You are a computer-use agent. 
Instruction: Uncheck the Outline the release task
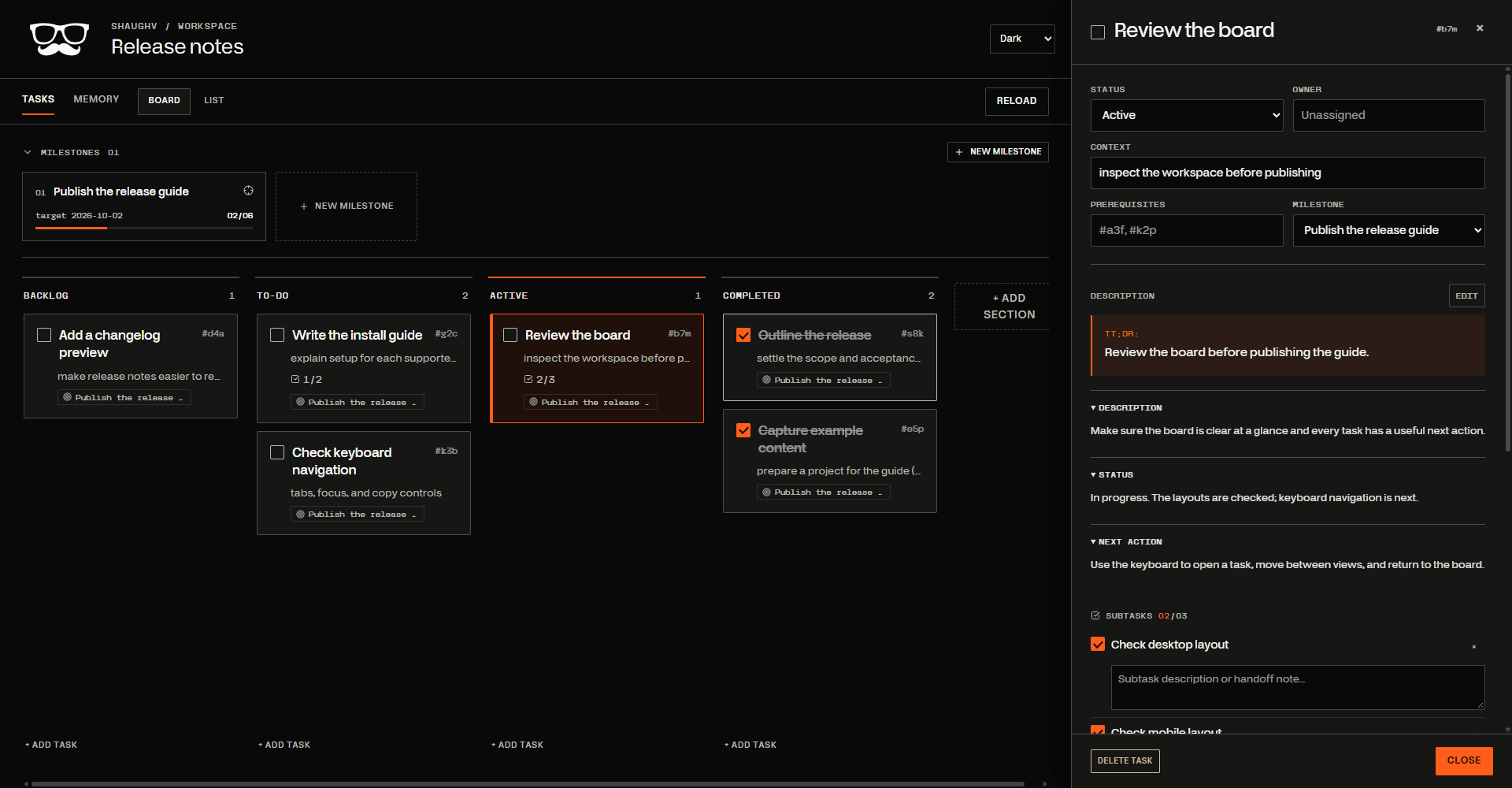click(x=743, y=335)
